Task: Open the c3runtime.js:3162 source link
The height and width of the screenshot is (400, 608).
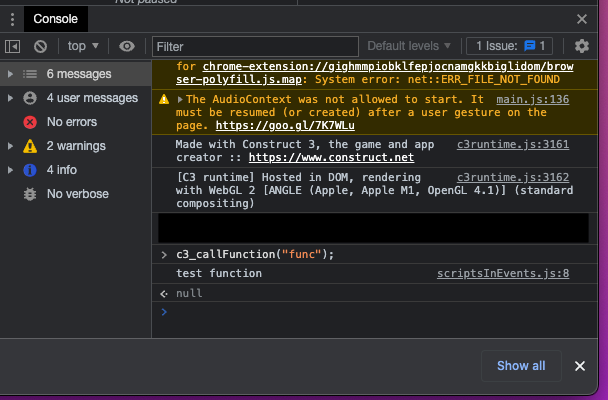Action: pyautogui.click(x=513, y=178)
